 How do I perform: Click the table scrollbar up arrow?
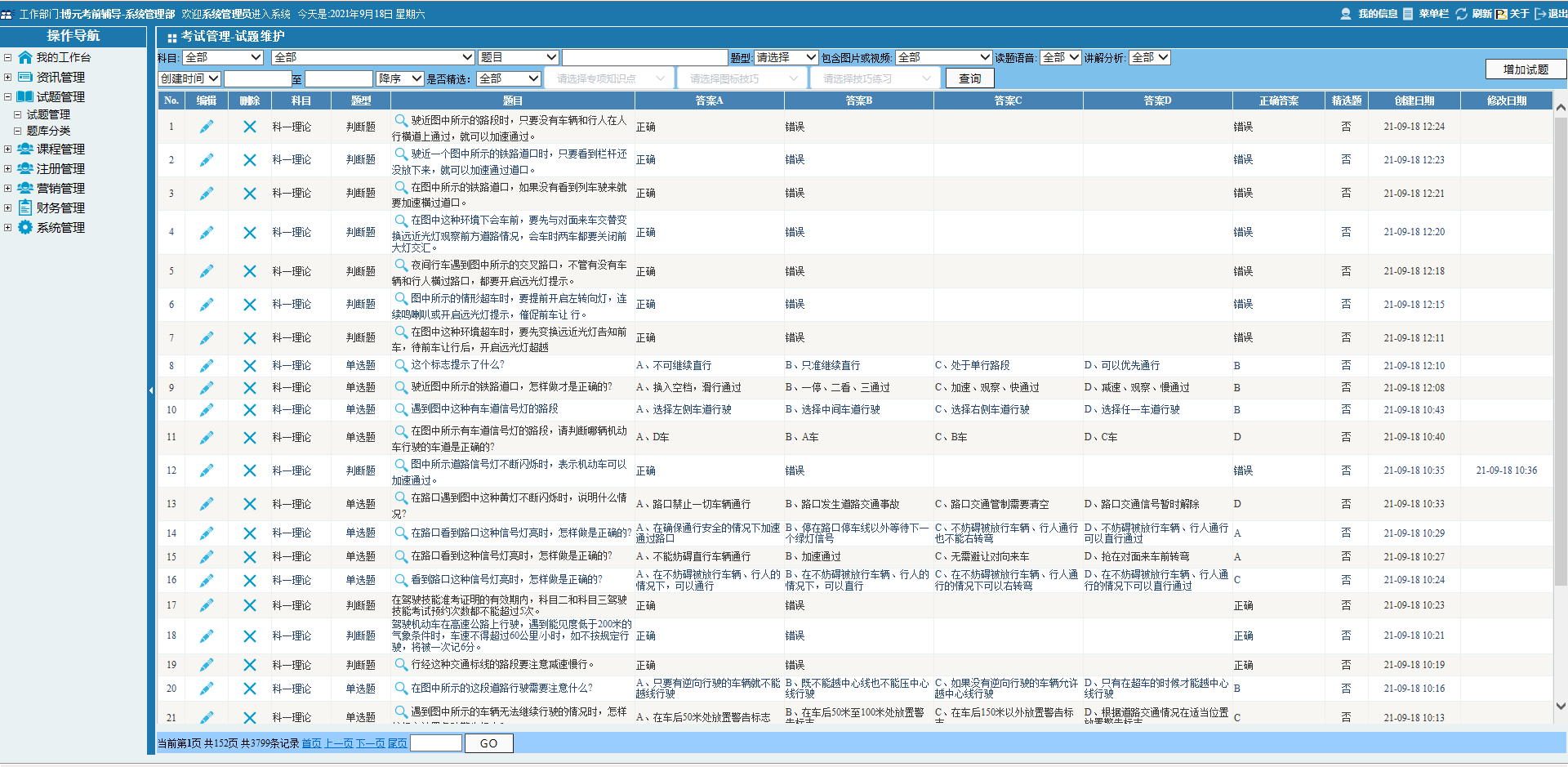(1561, 108)
